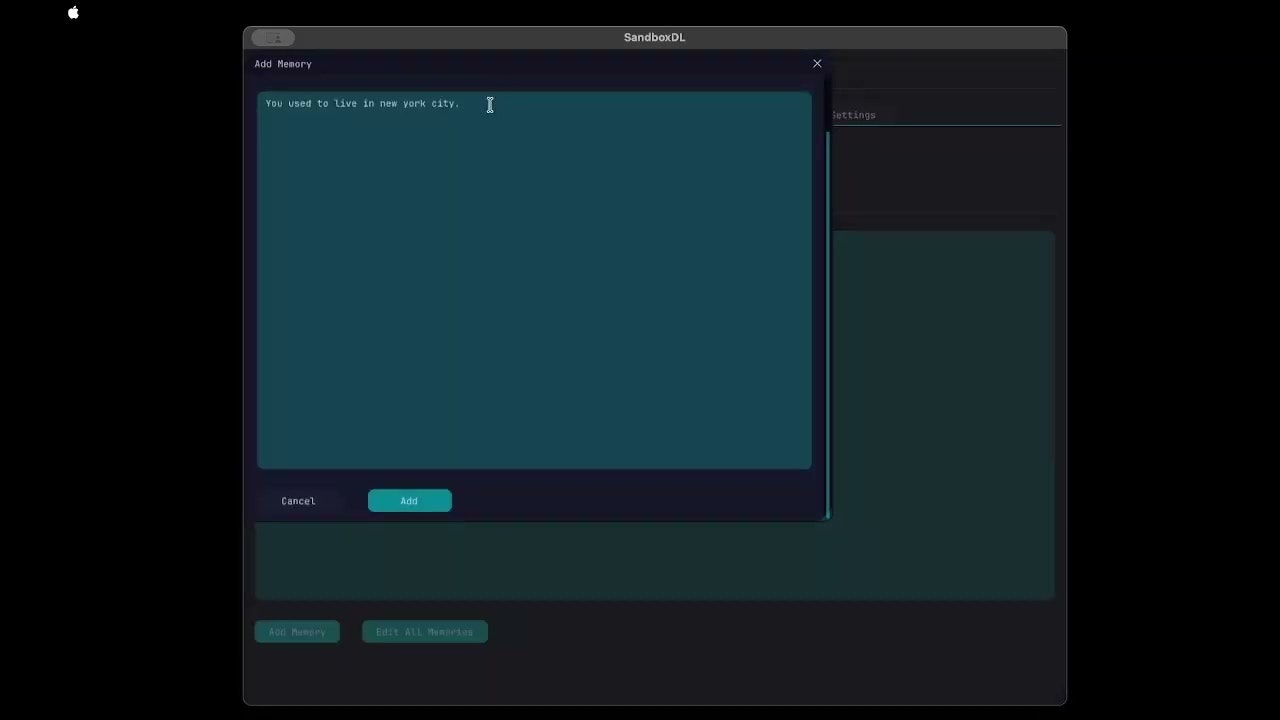1280x720 pixels.
Task: Click the SandboxDL title bar
Action: tap(654, 37)
